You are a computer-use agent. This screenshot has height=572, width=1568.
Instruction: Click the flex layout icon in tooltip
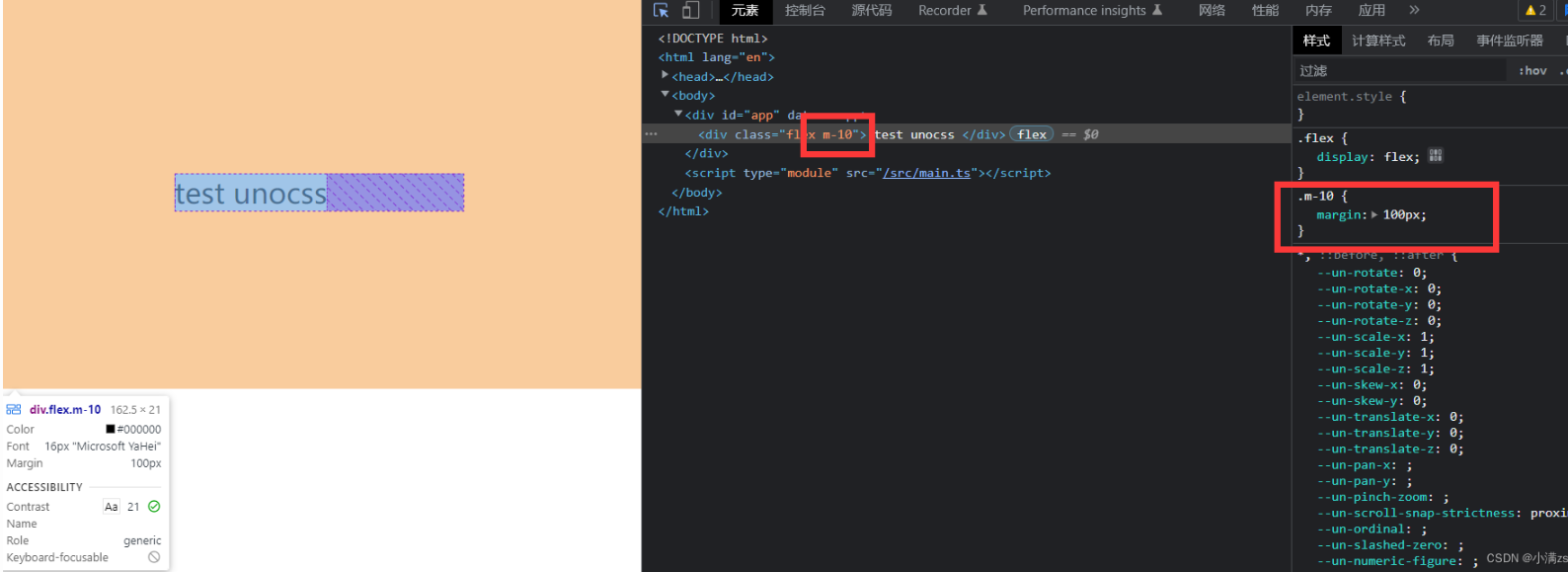click(x=14, y=410)
